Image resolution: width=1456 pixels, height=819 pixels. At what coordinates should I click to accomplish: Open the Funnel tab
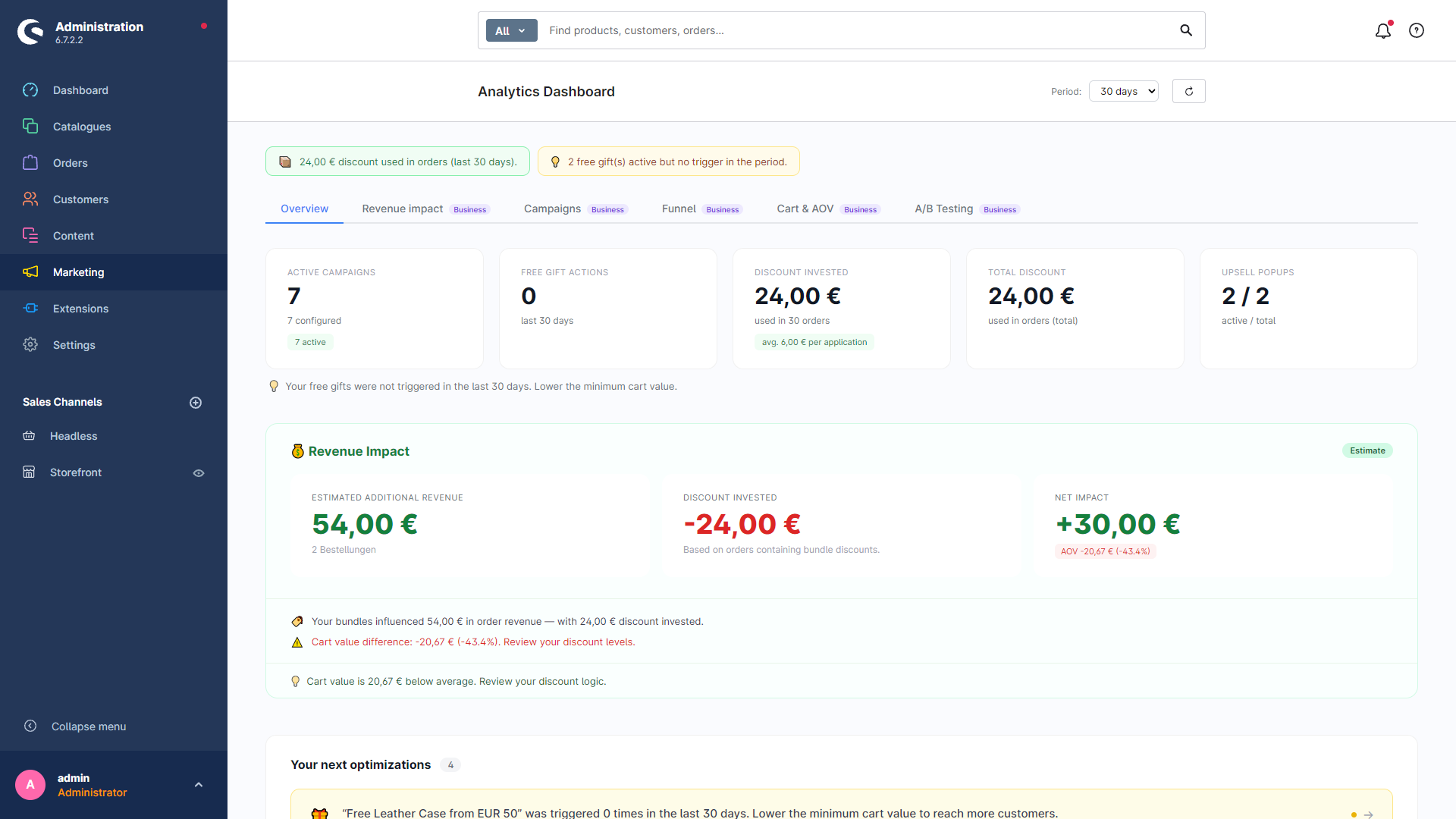pyautogui.click(x=702, y=209)
